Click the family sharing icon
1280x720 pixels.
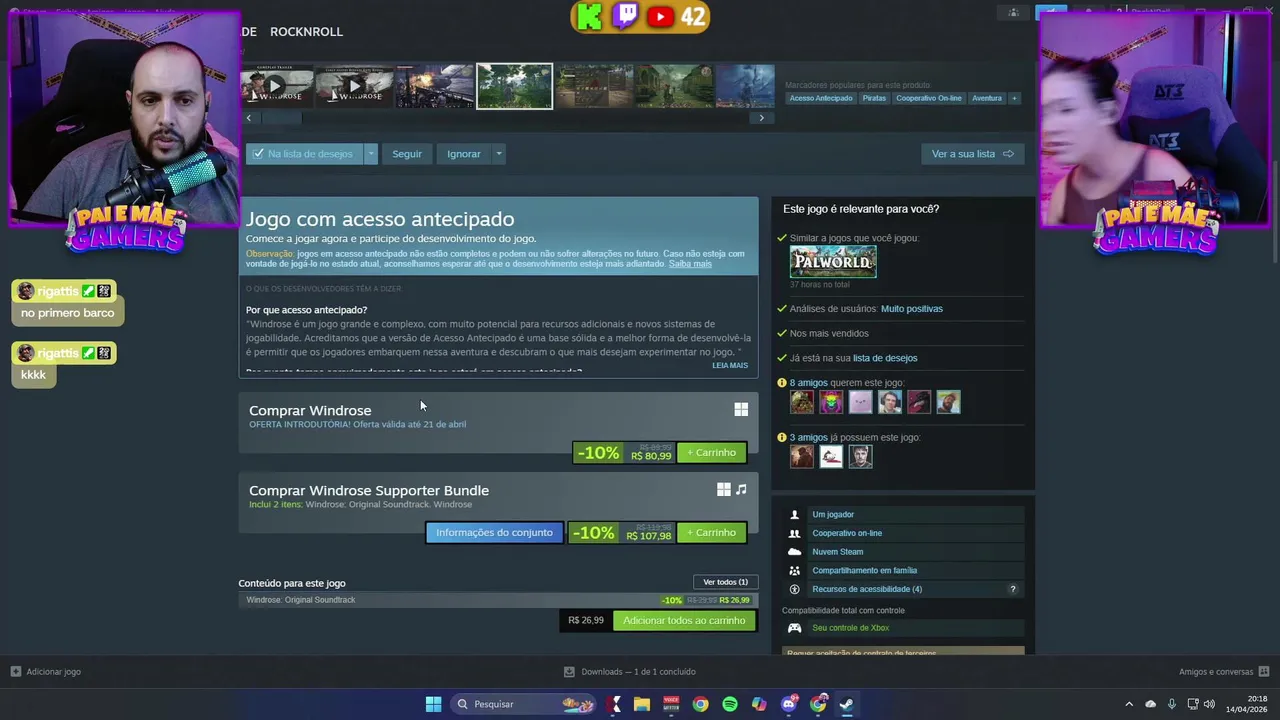coord(795,570)
